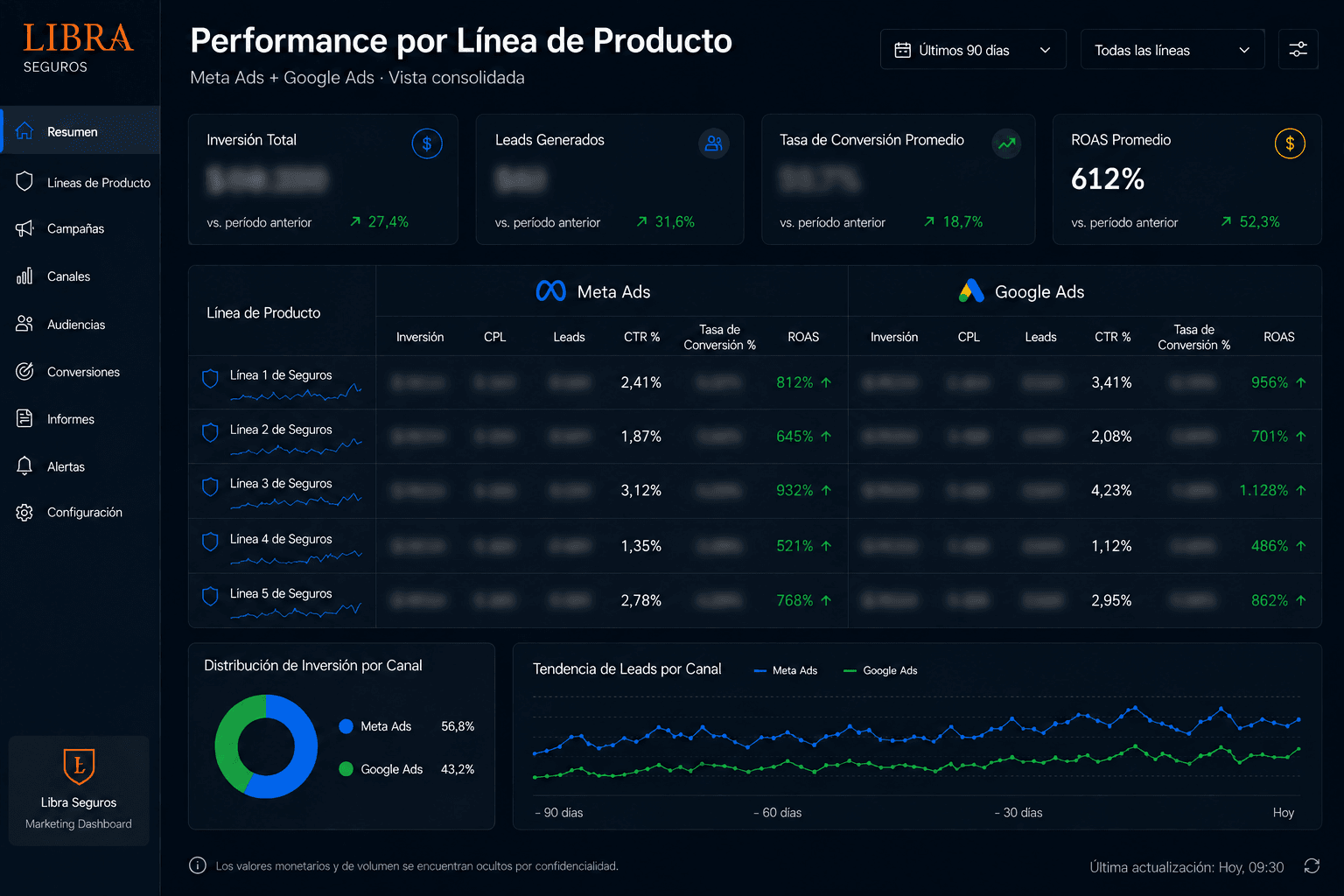
Task: Click trend icon on Tasa de Conversión card
Action: [1007, 143]
